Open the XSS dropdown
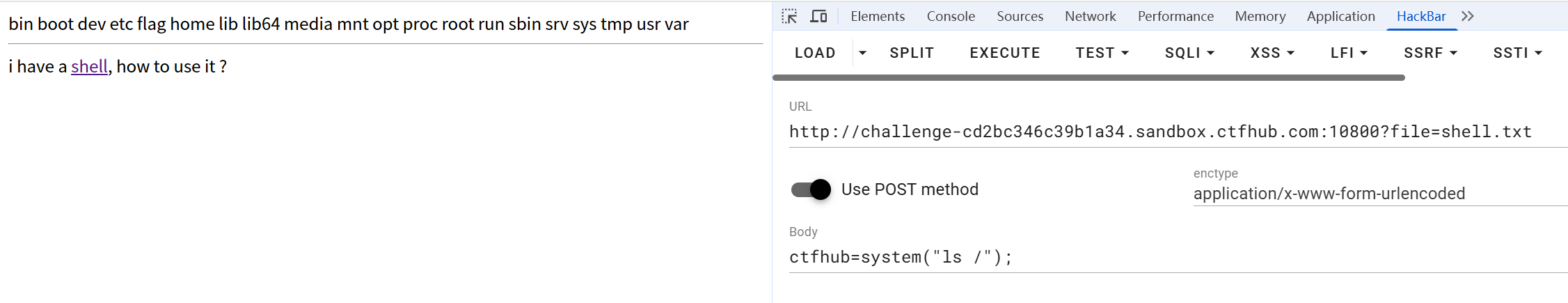 point(1272,53)
